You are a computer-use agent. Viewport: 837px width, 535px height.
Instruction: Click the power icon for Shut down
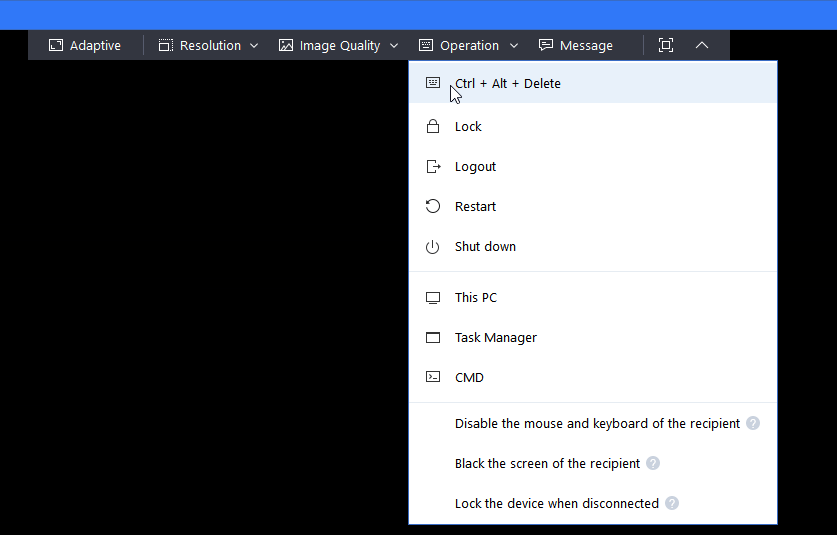click(433, 247)
